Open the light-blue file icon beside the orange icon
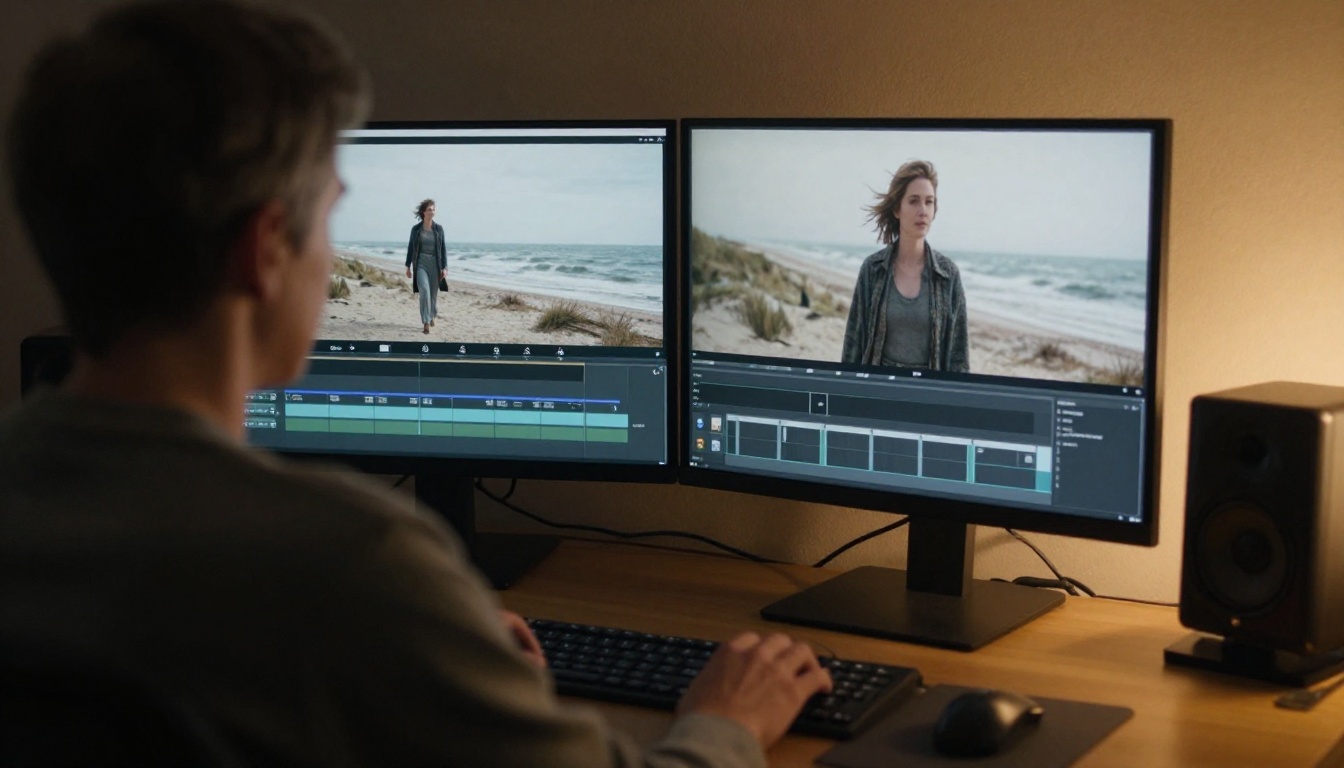 (716, 444)
